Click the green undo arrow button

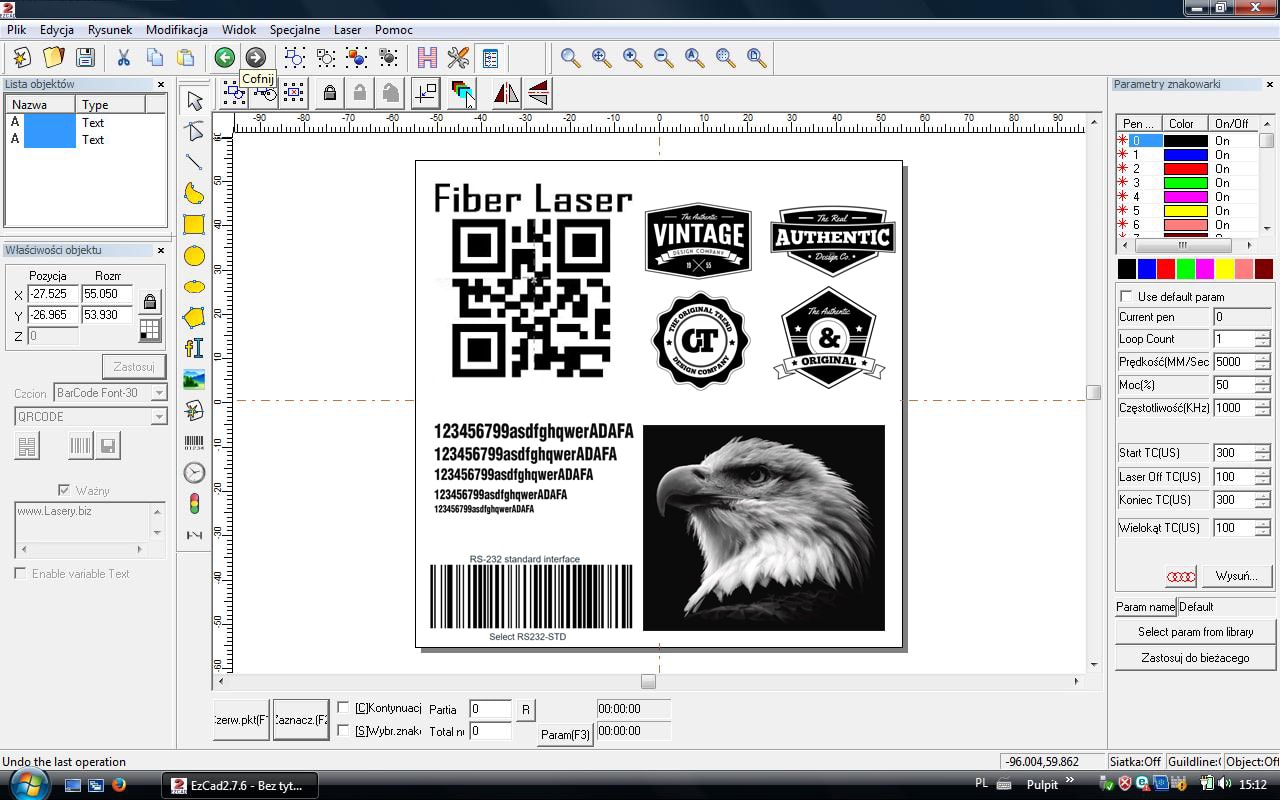(x=224, y=58)
